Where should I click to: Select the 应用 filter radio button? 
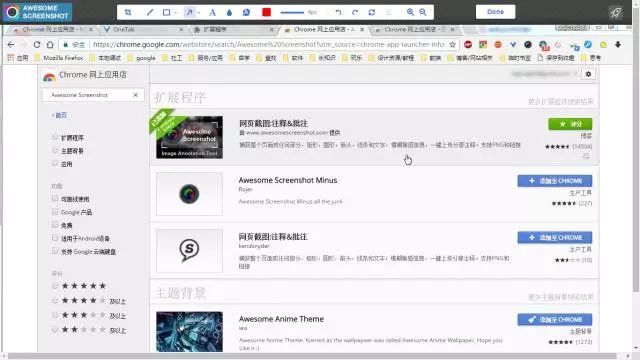coord(55,163)
